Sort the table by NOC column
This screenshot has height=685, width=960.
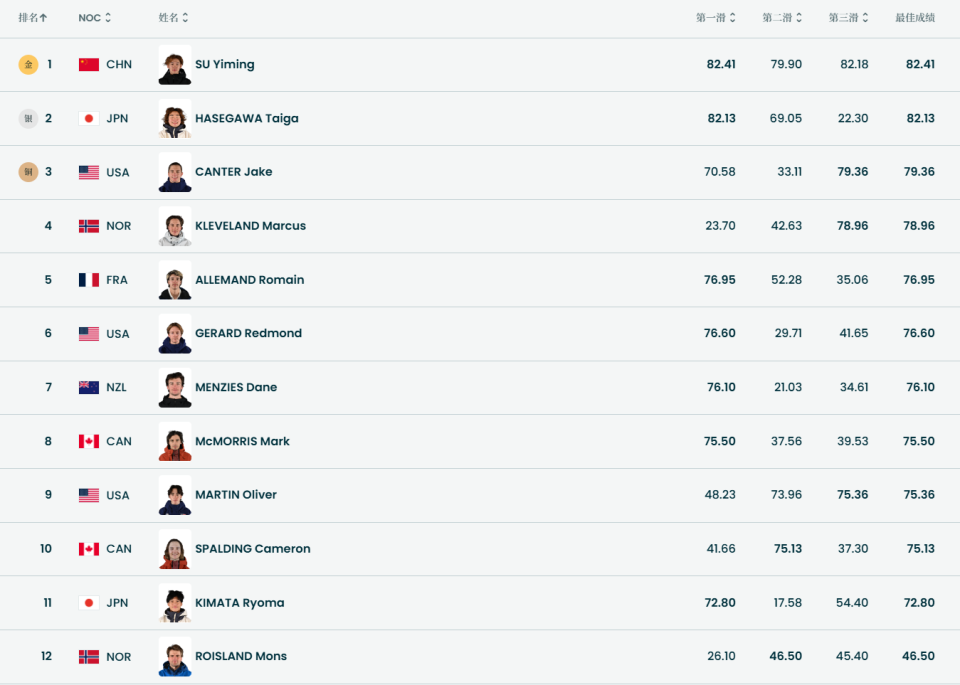click(95, 18)
